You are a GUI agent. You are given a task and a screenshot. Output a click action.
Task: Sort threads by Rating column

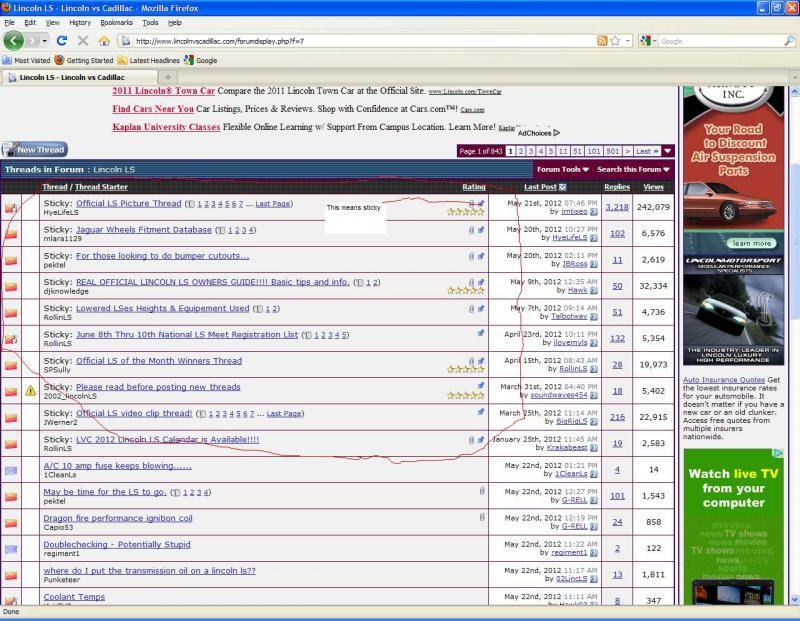click(x=474, y=187)
